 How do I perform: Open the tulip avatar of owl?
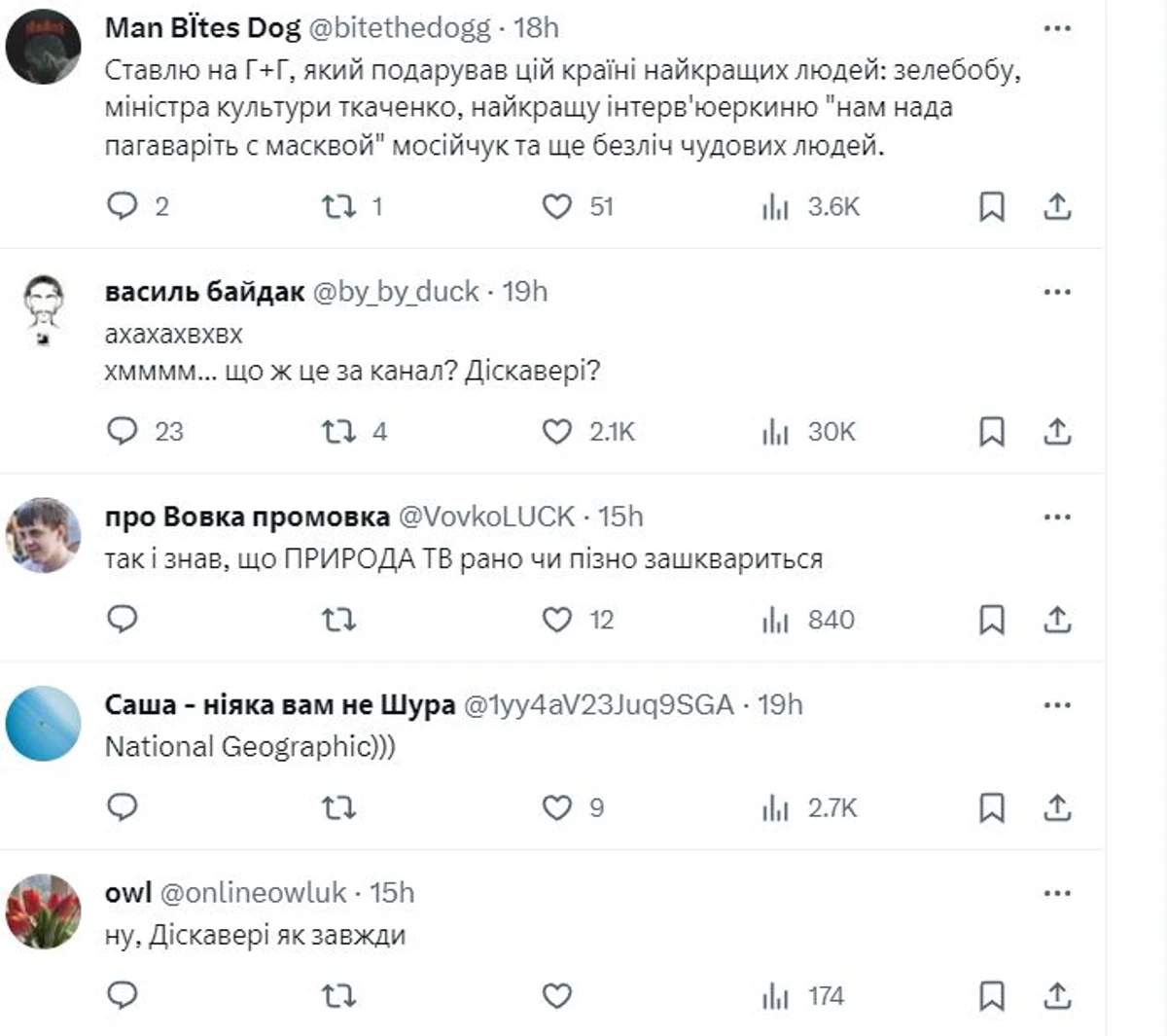[x=43, y=911]
